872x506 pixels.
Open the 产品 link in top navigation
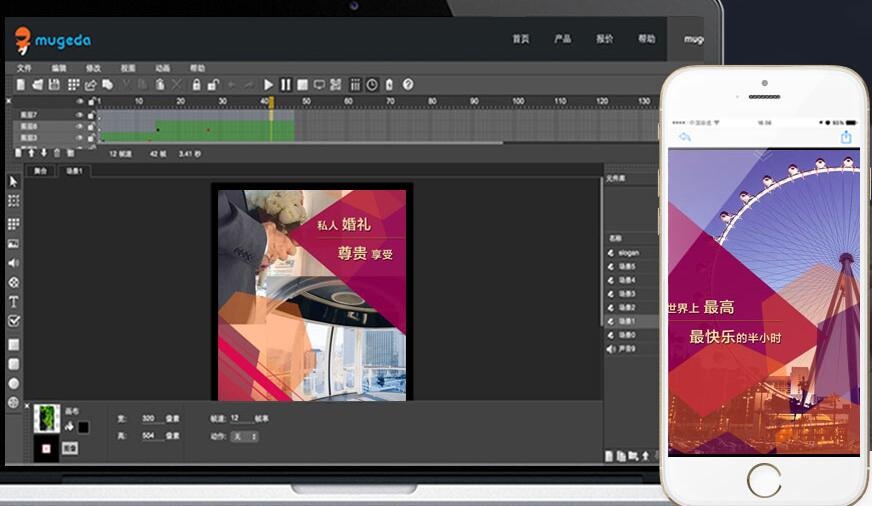[562, 39]
